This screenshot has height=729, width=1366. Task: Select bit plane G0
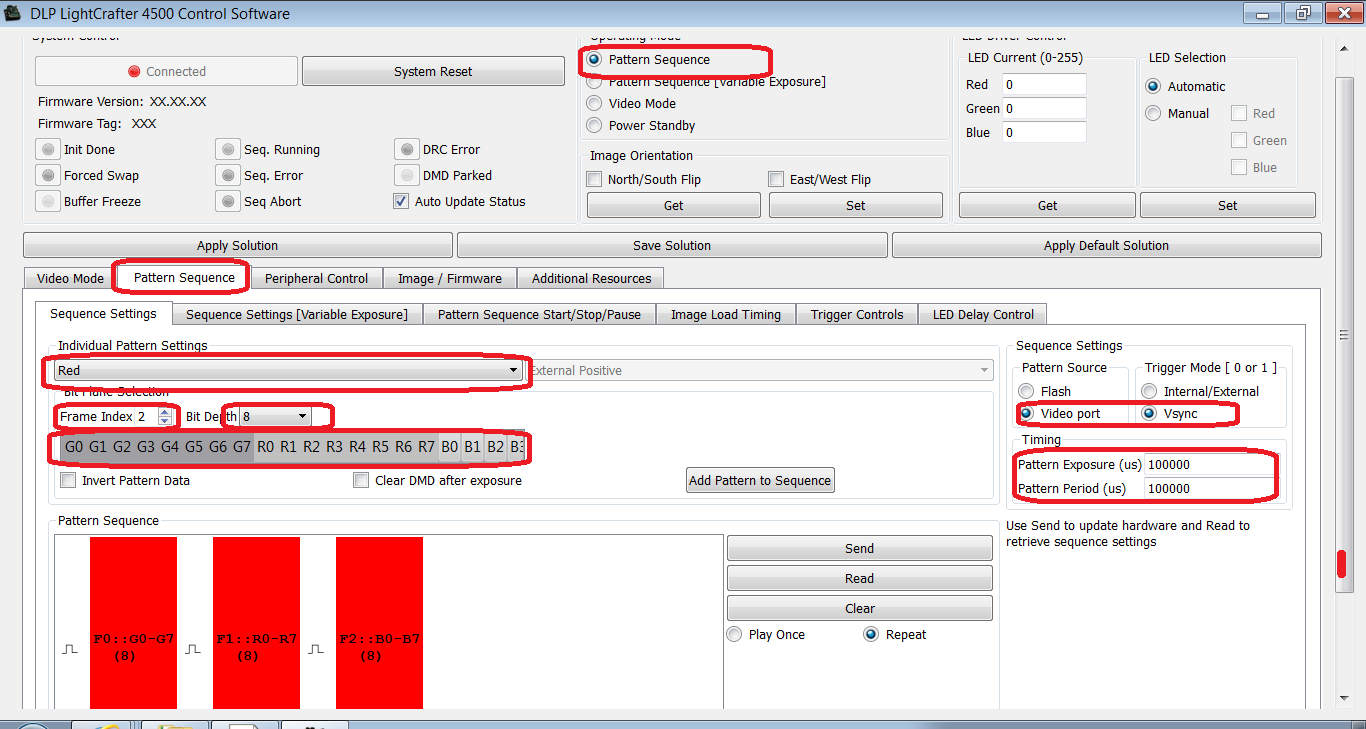[x=74, y=447]
